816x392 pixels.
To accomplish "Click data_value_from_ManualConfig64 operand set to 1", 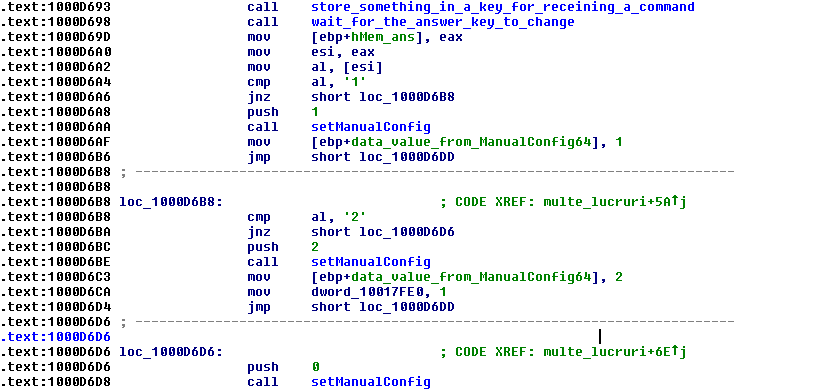I will tap(472, 142).
